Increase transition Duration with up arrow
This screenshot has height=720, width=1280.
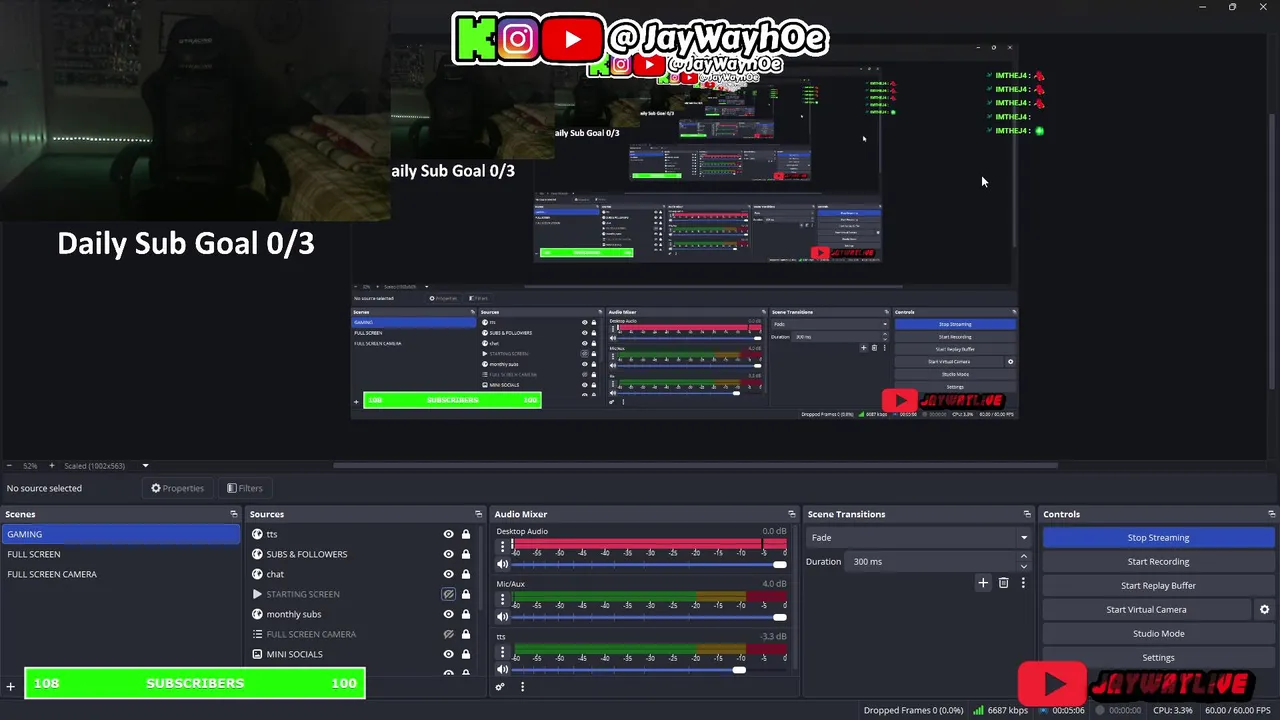pos(1023,557)
